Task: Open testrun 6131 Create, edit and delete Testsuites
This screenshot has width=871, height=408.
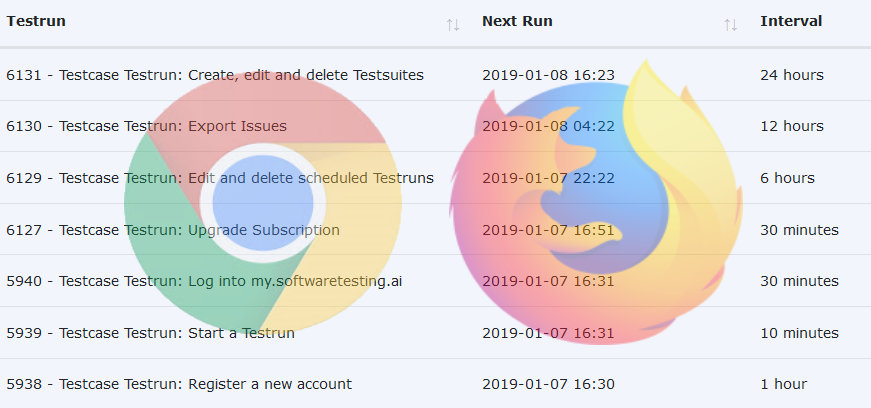Action: 215,75
